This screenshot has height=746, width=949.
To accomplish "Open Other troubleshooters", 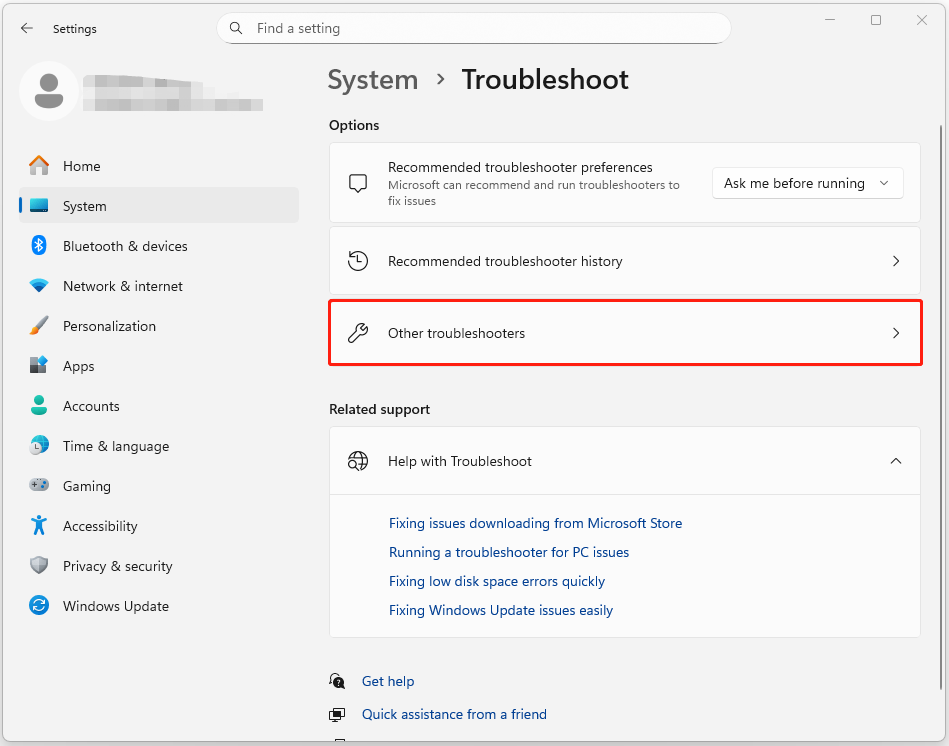I will coord(625,333).
